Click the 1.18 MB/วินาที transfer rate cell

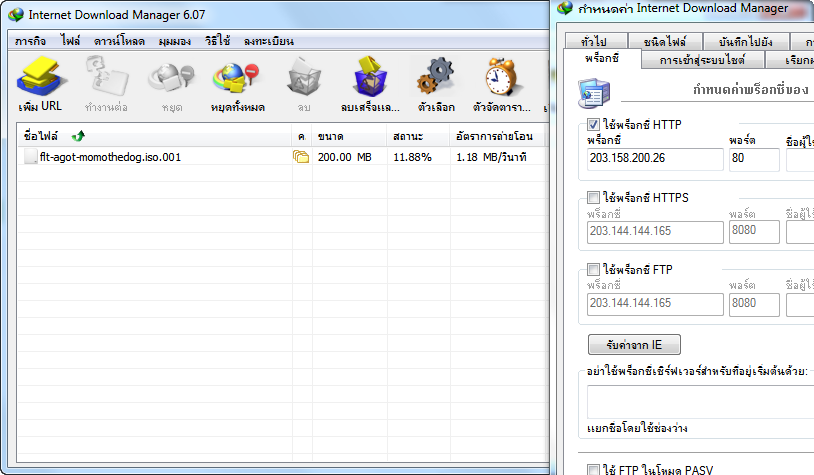(491, 157)
